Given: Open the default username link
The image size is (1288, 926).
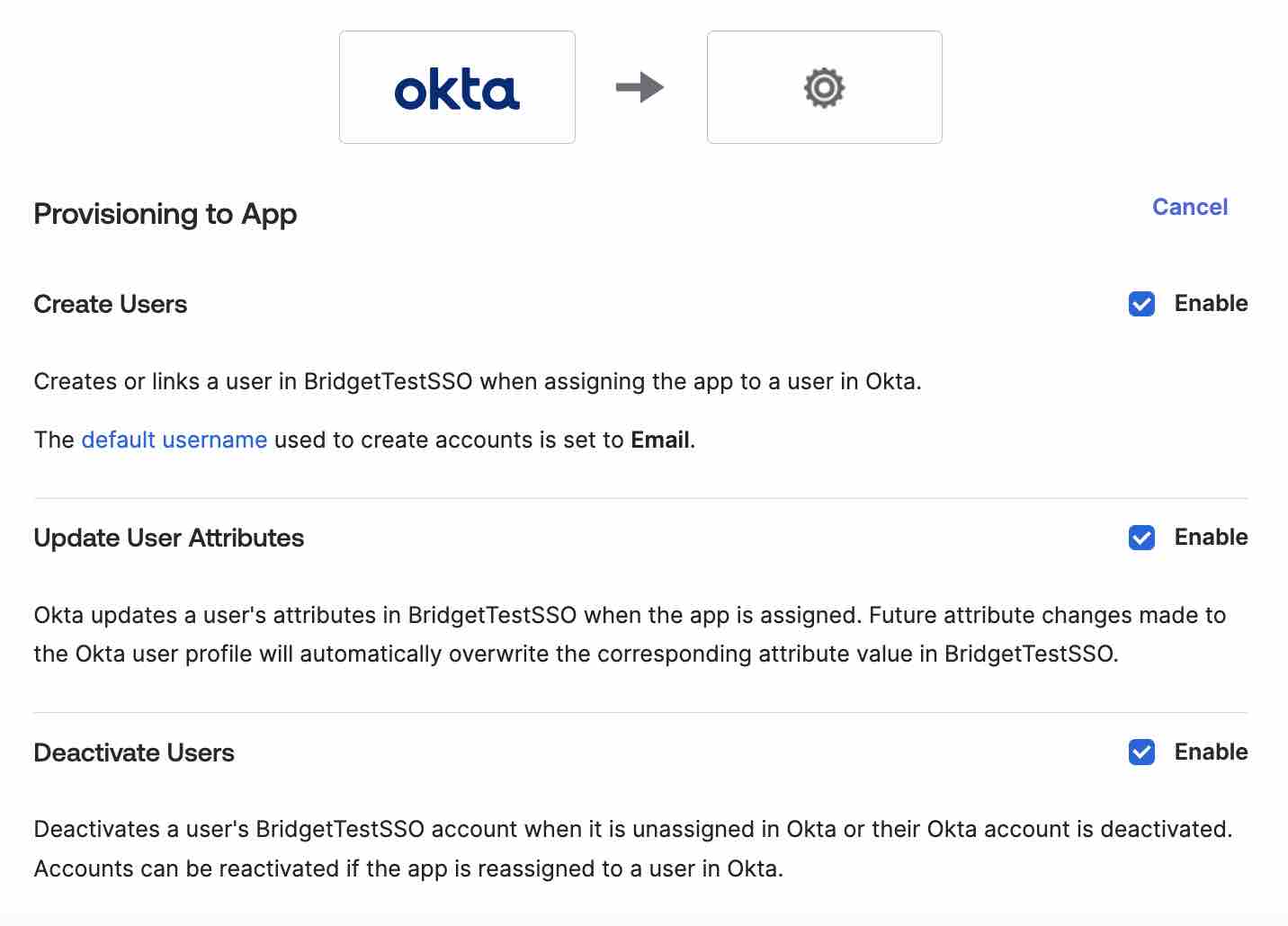Looking at the screenshot, I should [174, 440].
